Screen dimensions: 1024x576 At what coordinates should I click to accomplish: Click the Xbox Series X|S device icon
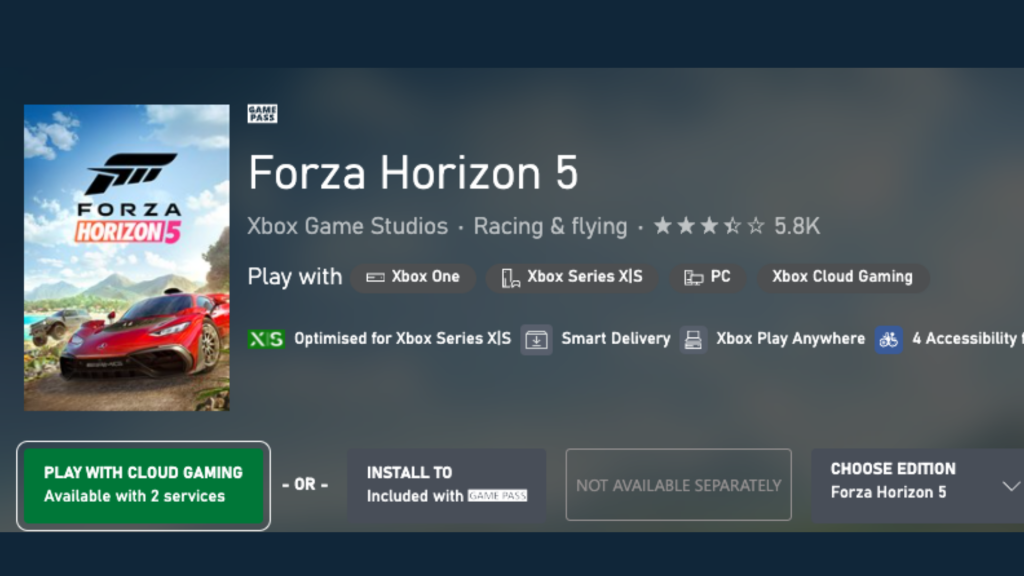[x=510, y=277]
